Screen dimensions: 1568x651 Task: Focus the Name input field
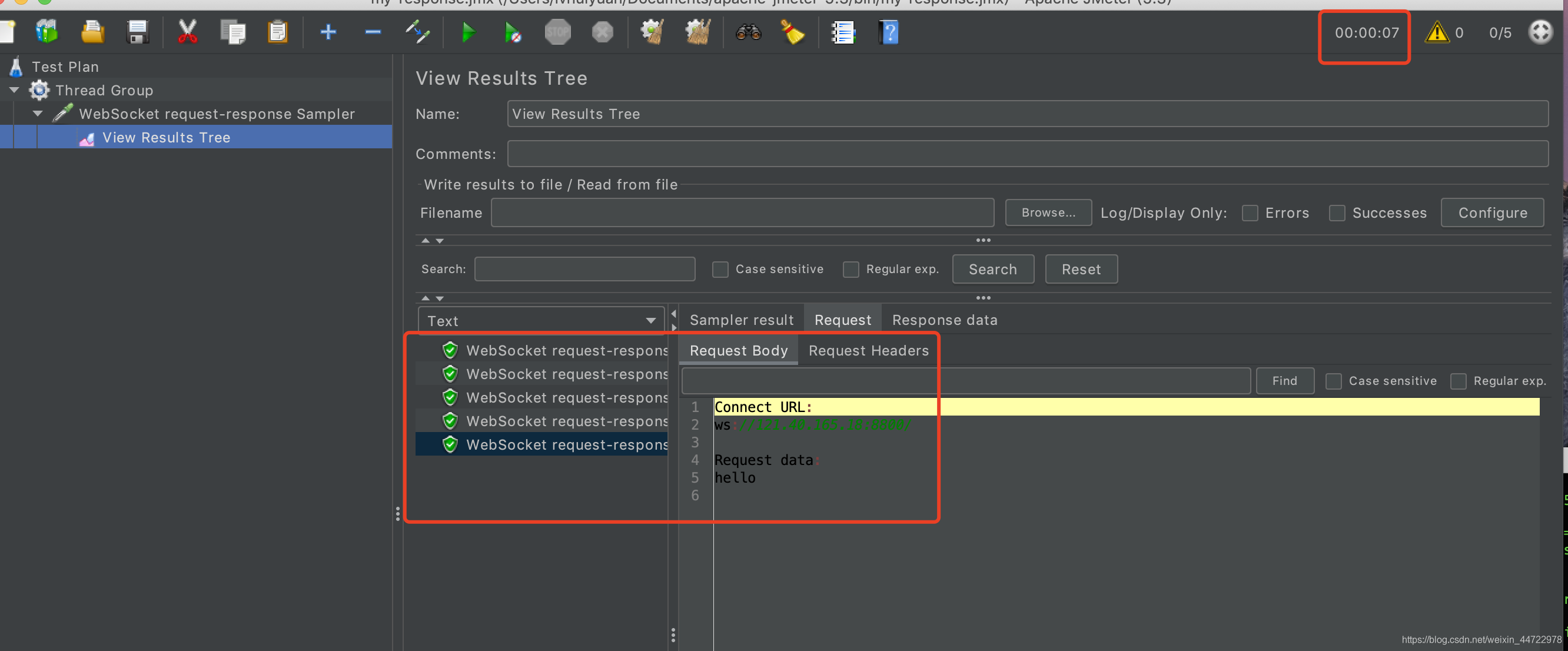coord(1028,114)
